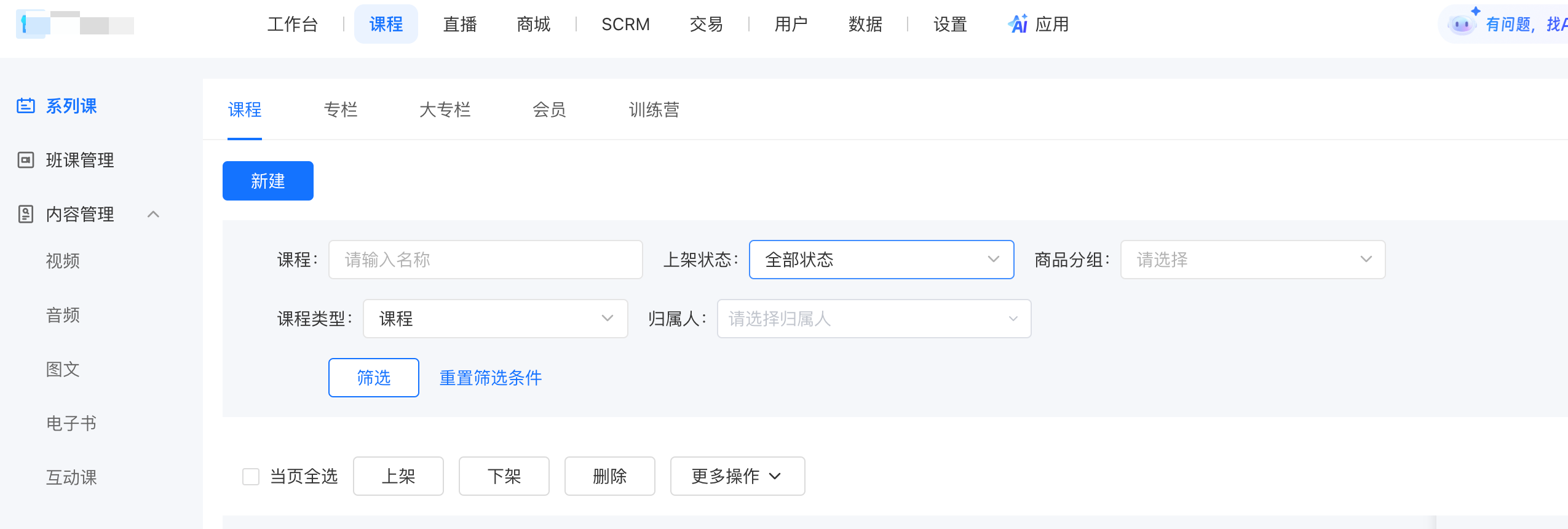The height and width of the screenshot is (529, 1568).
Task: Open the 商品分组 dropdown
Action: coord(1253,260)
